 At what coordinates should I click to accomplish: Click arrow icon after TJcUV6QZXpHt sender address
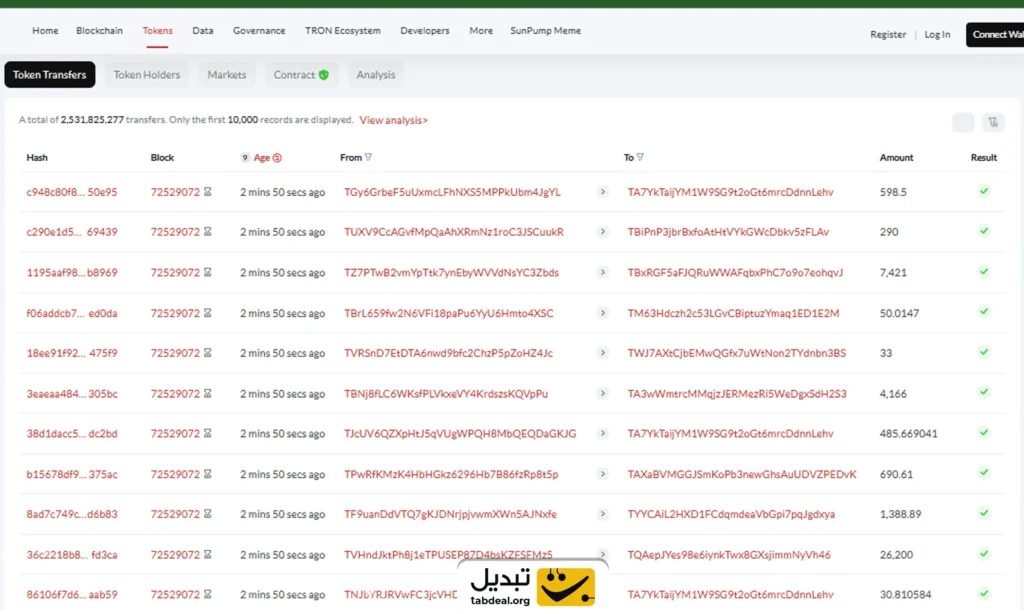(x=603, y=433)
